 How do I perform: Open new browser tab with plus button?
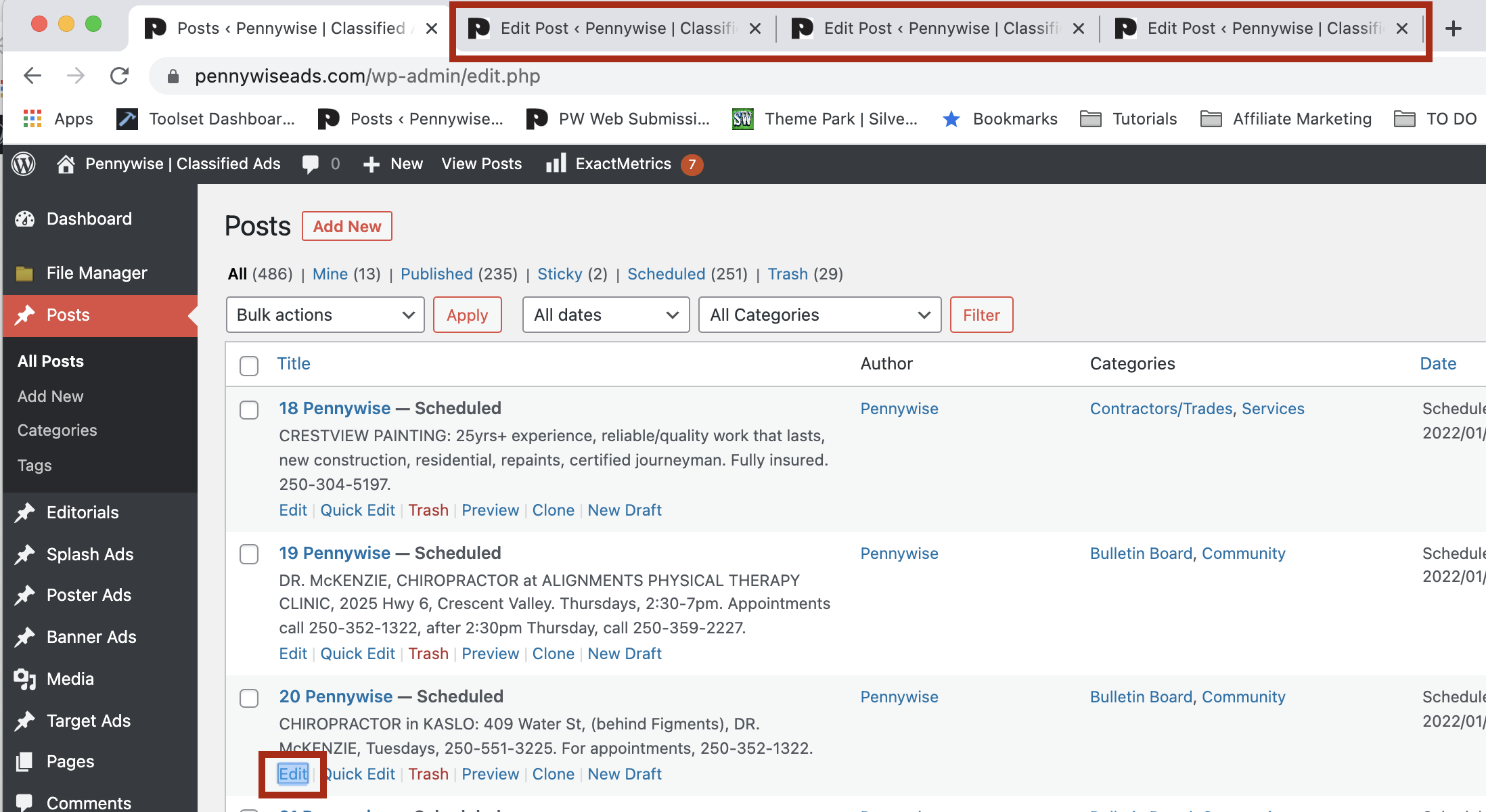[x=1454, y=28]
